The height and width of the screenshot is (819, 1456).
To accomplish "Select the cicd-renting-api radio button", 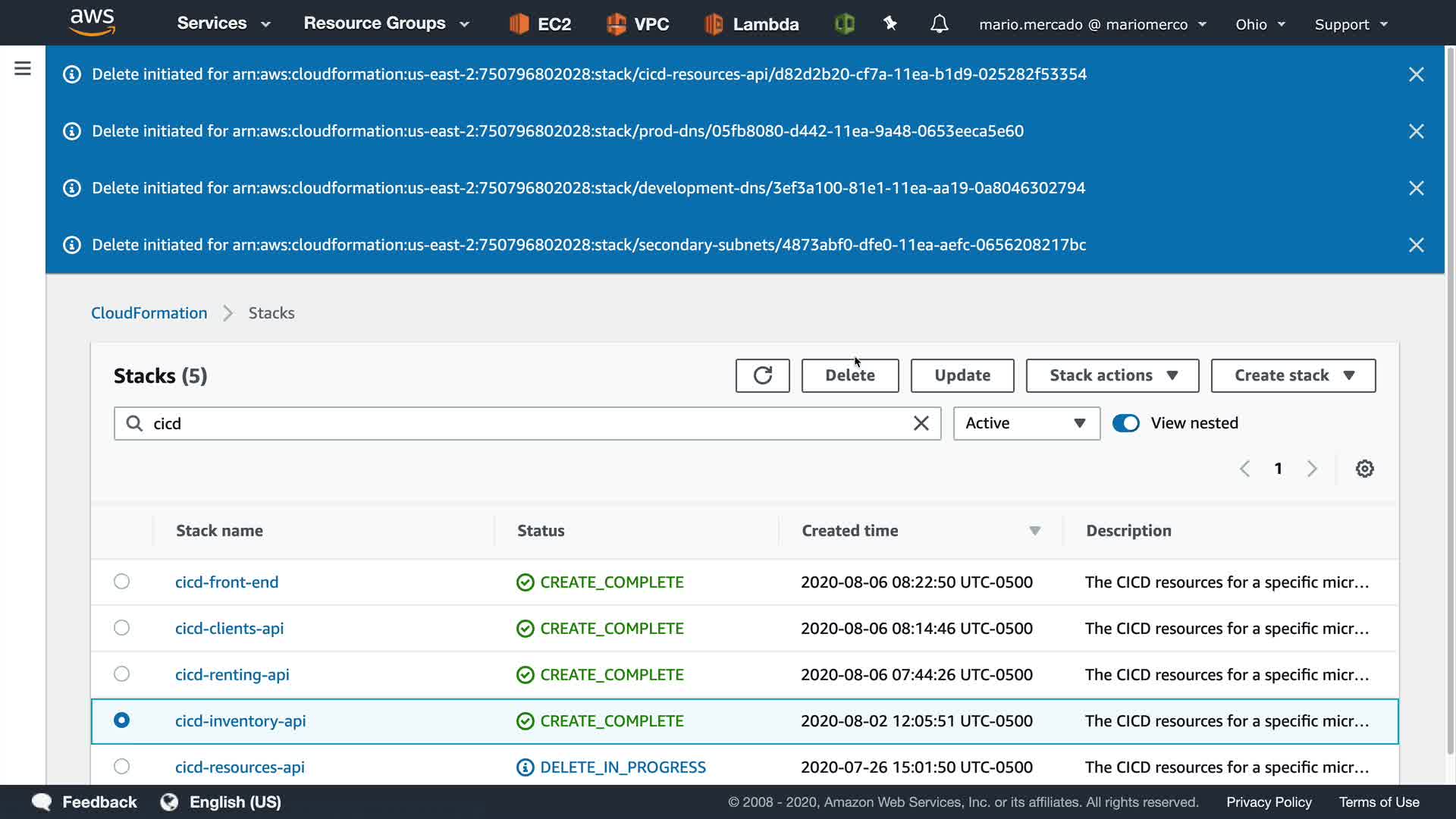I will click(x=121, y=674).
